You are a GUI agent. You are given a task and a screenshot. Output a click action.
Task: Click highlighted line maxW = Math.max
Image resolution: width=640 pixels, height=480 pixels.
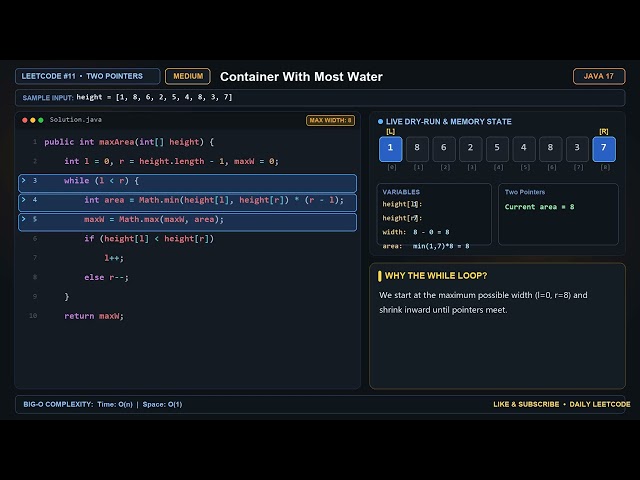pos(187,222)
